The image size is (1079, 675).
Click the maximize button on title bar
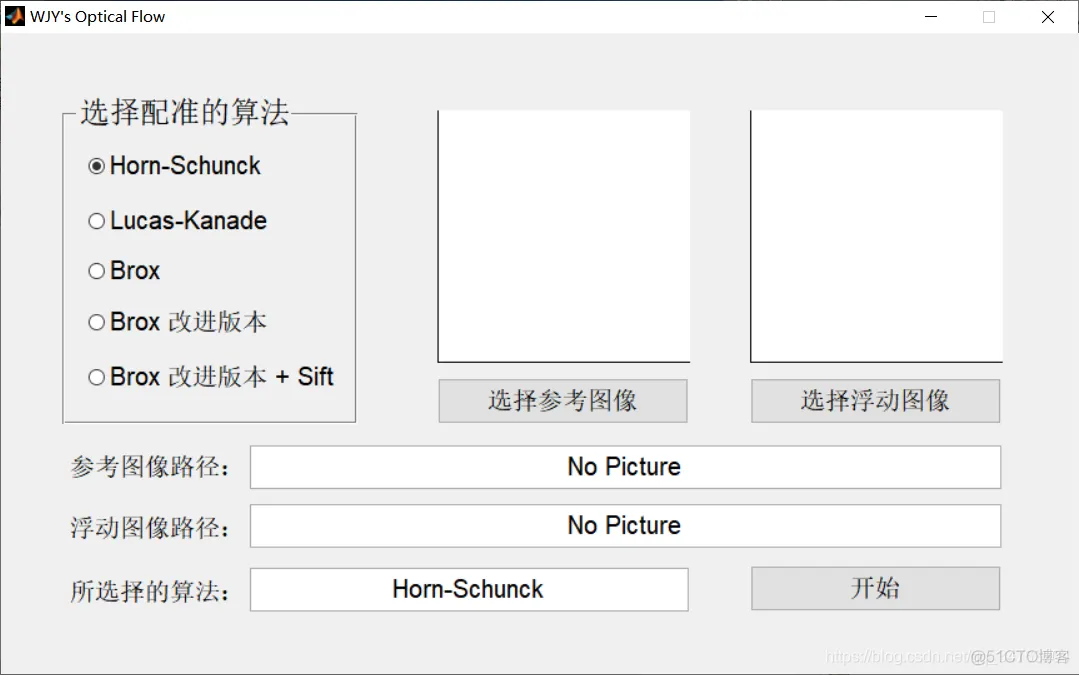989,16
